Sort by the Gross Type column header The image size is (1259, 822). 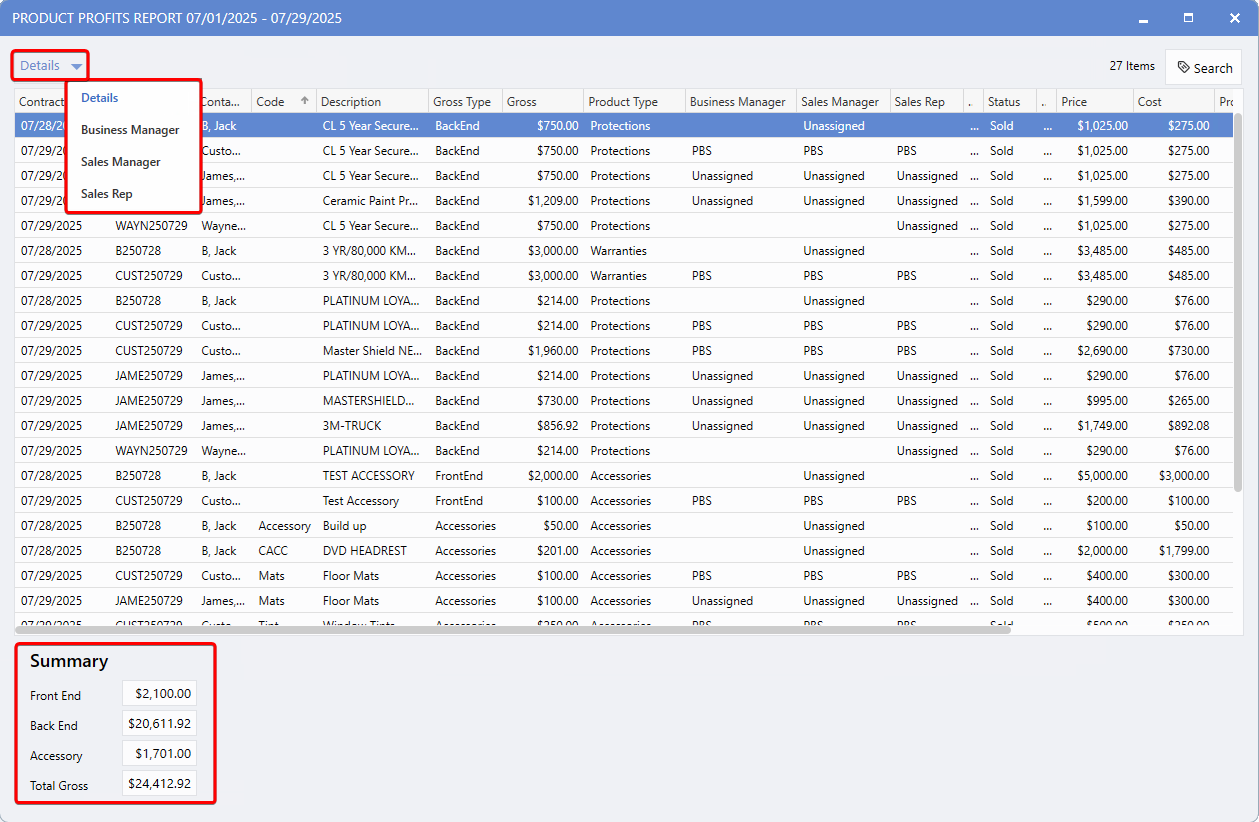(462, 102)
